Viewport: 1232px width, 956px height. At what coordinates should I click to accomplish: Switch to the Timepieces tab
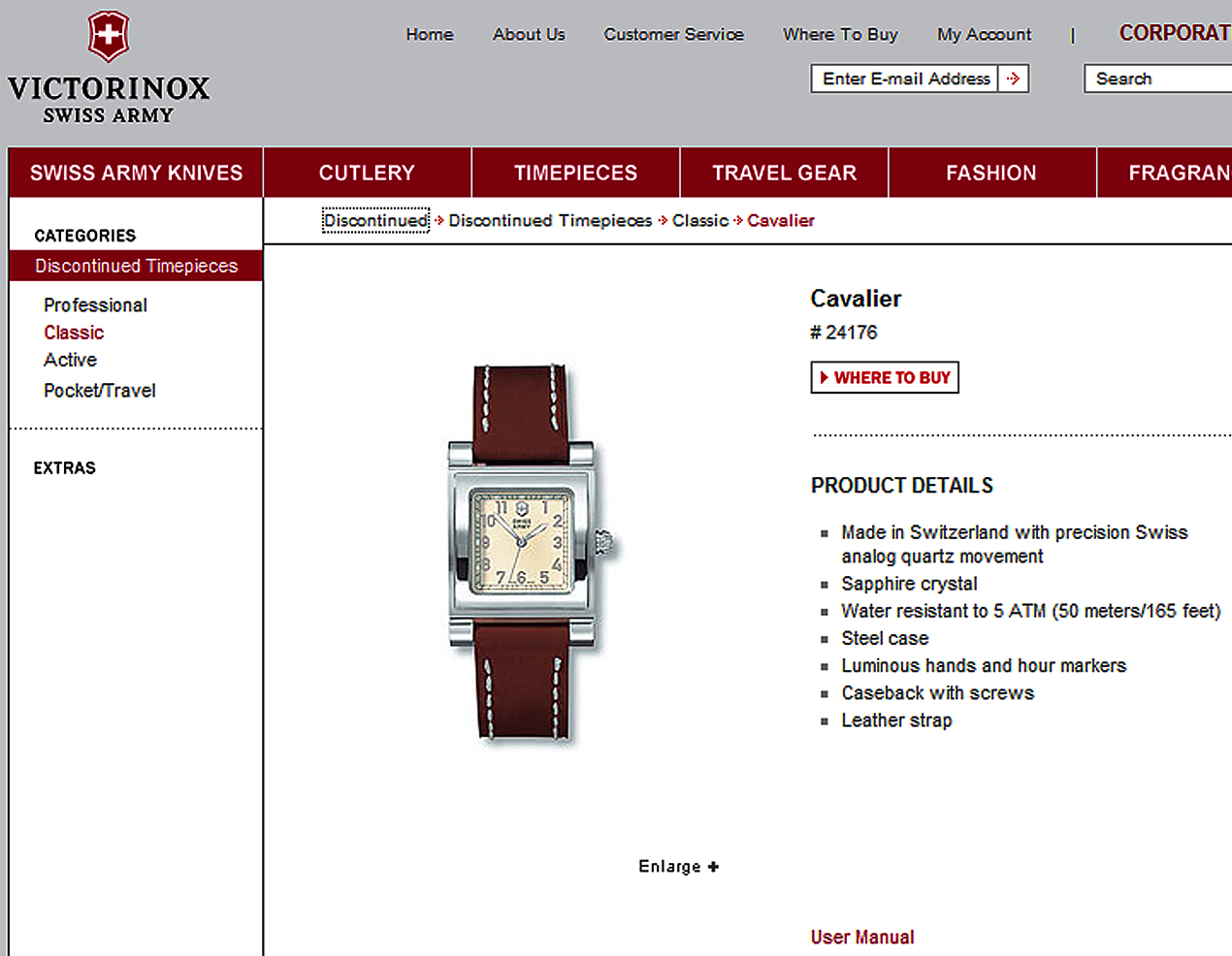pyautogui.click(x=575, y=173)
